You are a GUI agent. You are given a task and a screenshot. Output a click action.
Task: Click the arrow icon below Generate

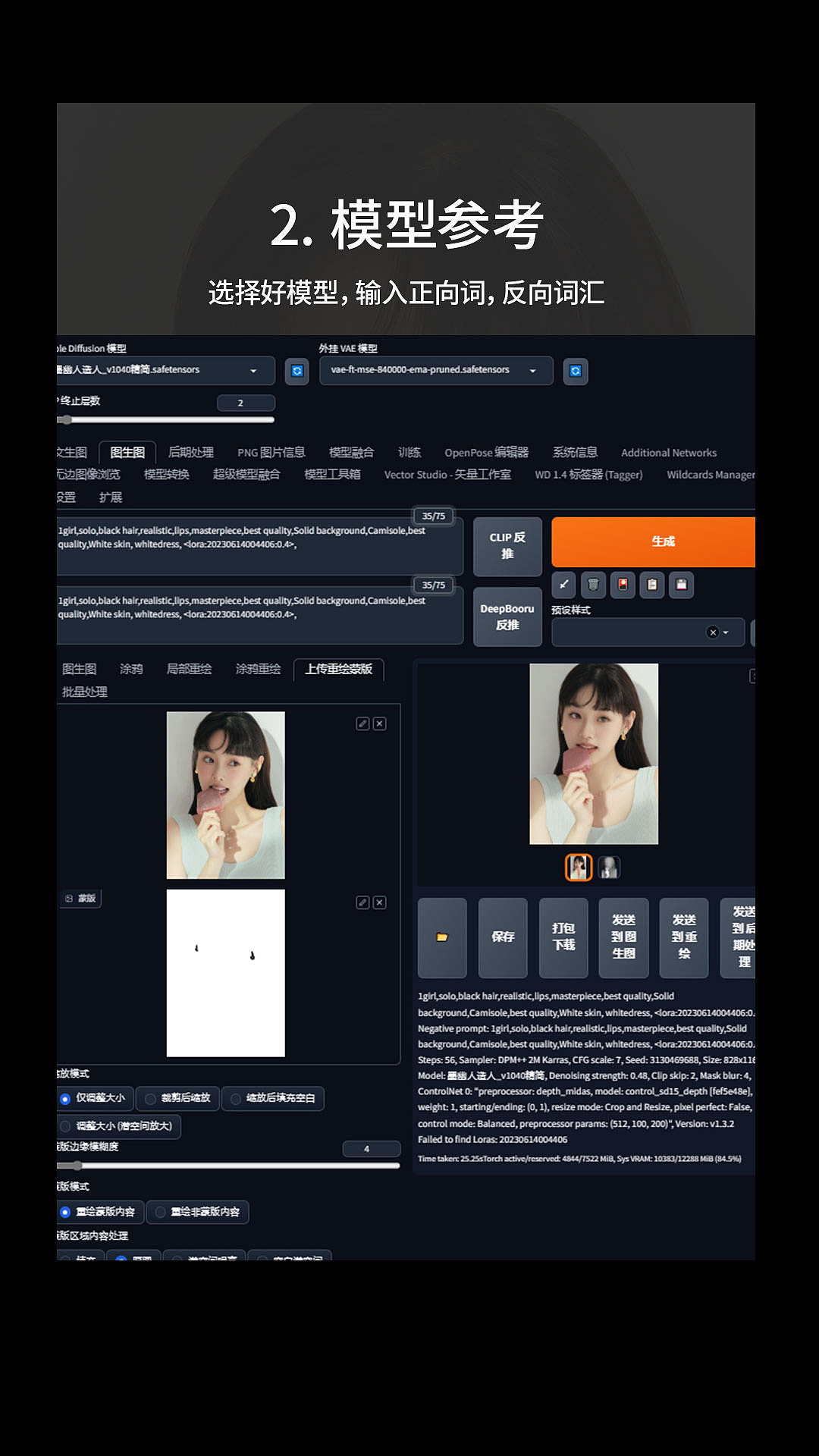tap(563, 585)
